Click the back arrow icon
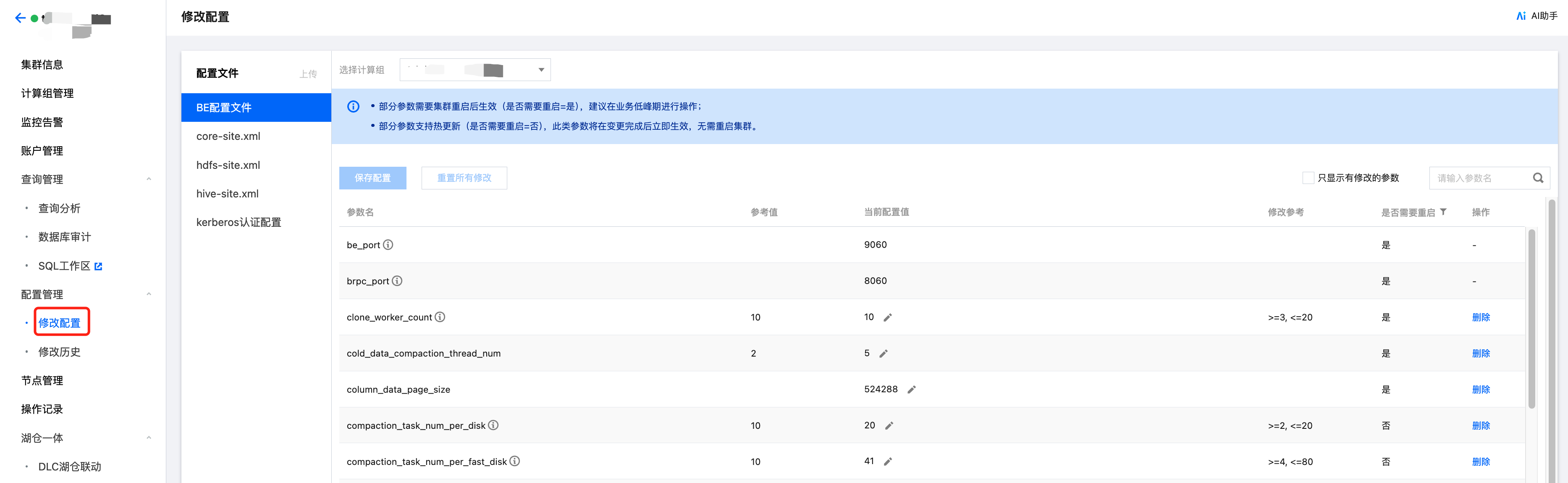 [x=20, y=18]
